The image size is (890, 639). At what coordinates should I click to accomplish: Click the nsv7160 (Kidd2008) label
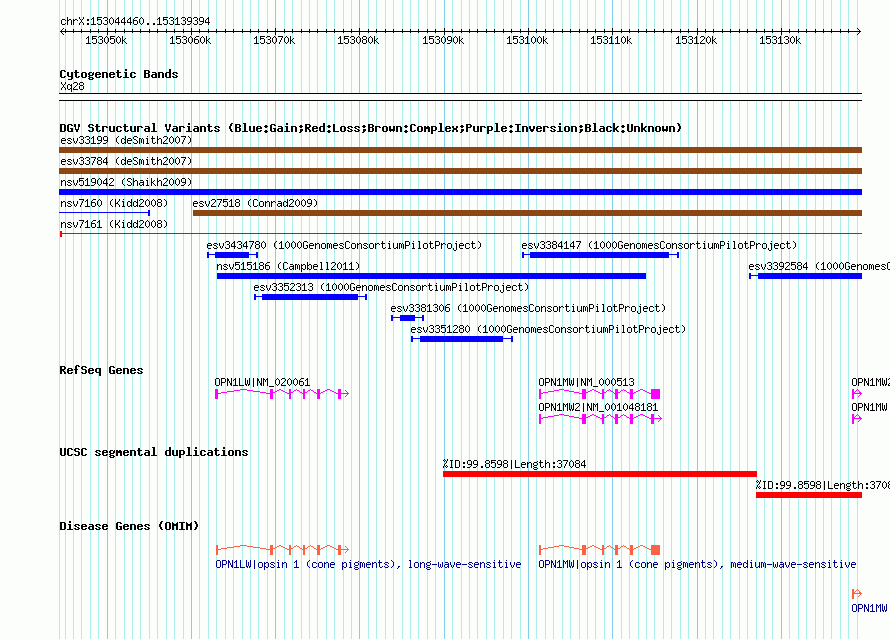point(114,203)
